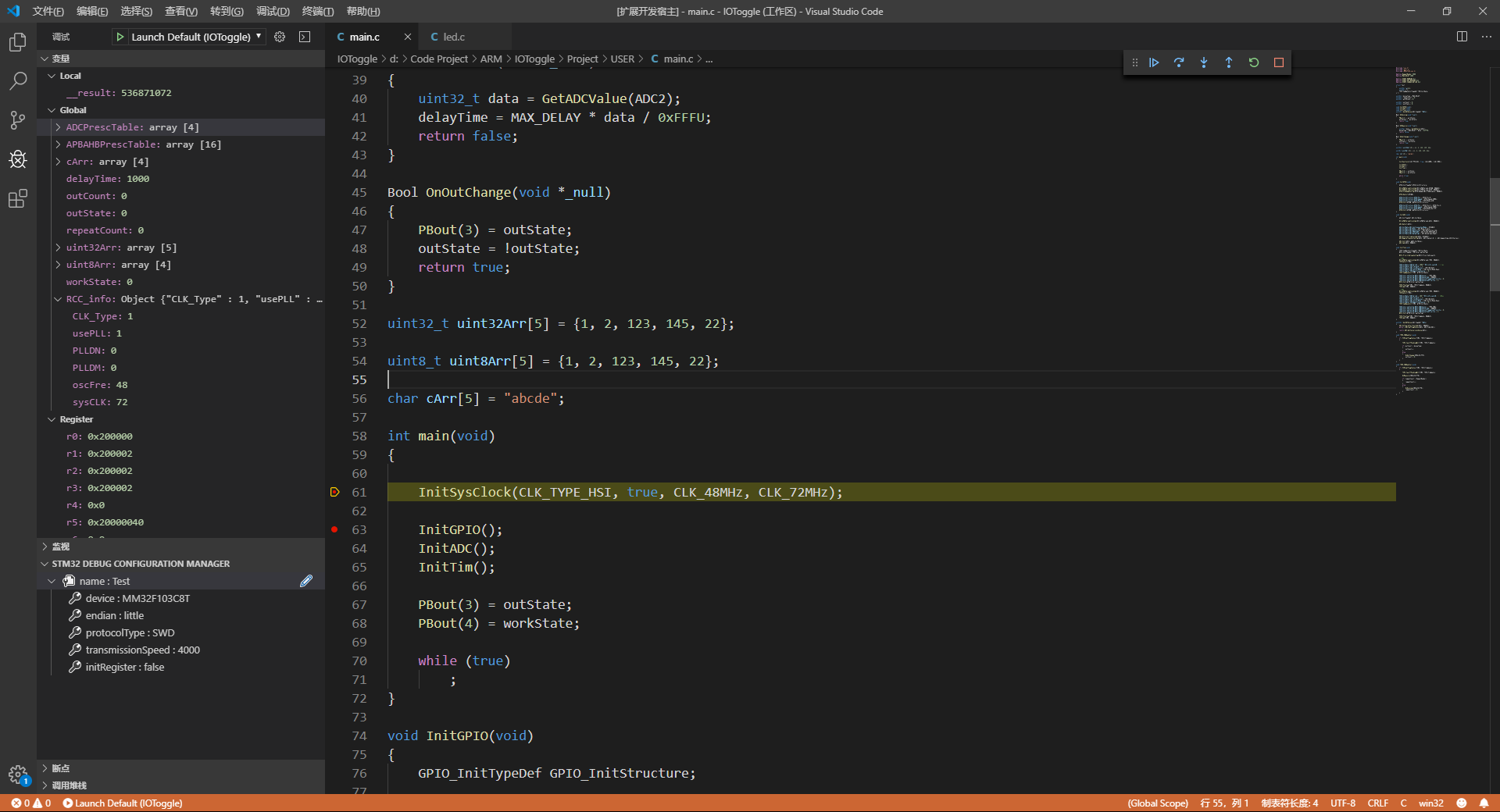
Task: Open the Source Control view
Action: [x=18, y=120]
